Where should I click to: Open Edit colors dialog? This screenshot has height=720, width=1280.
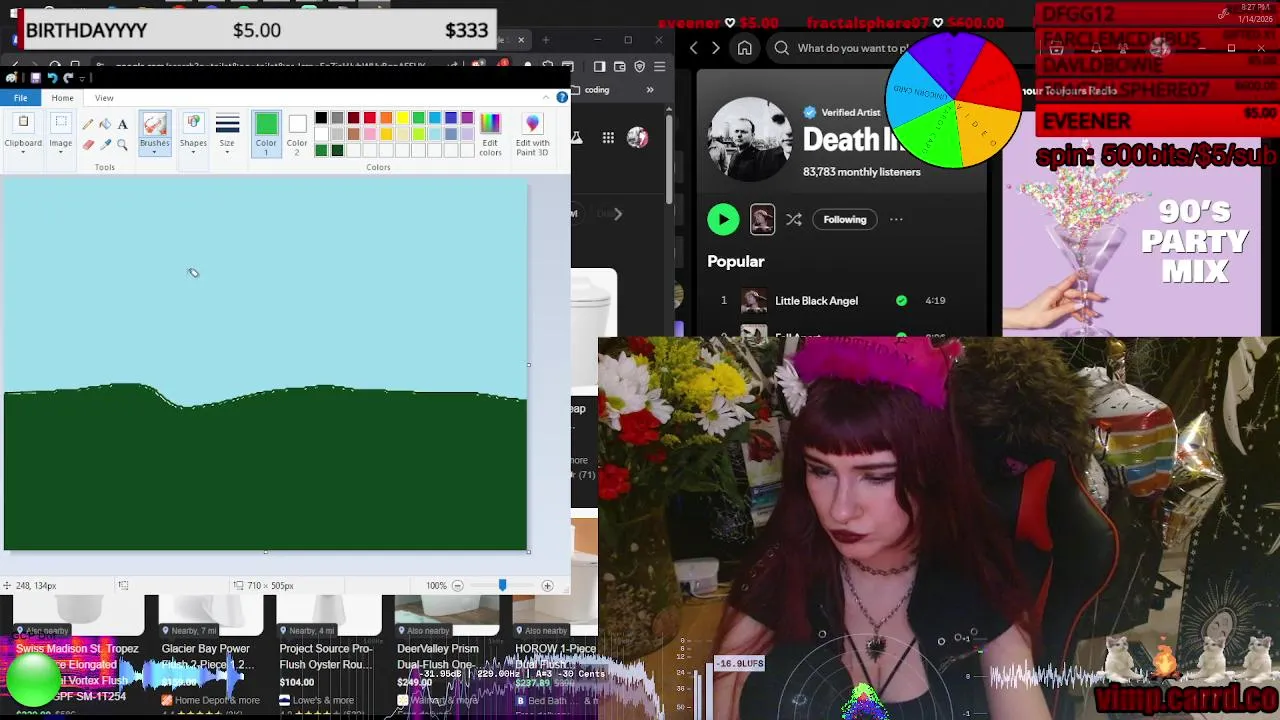tap(490, 133)
